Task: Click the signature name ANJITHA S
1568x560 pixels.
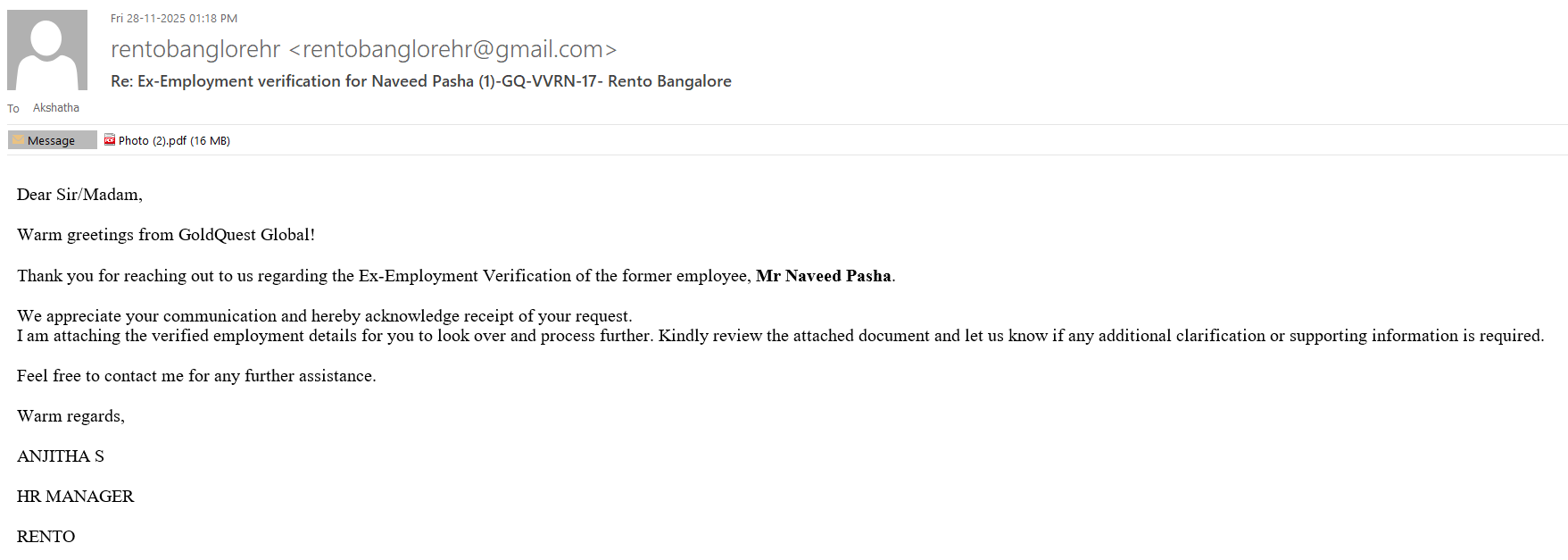Action: click(x=61, y=456)
